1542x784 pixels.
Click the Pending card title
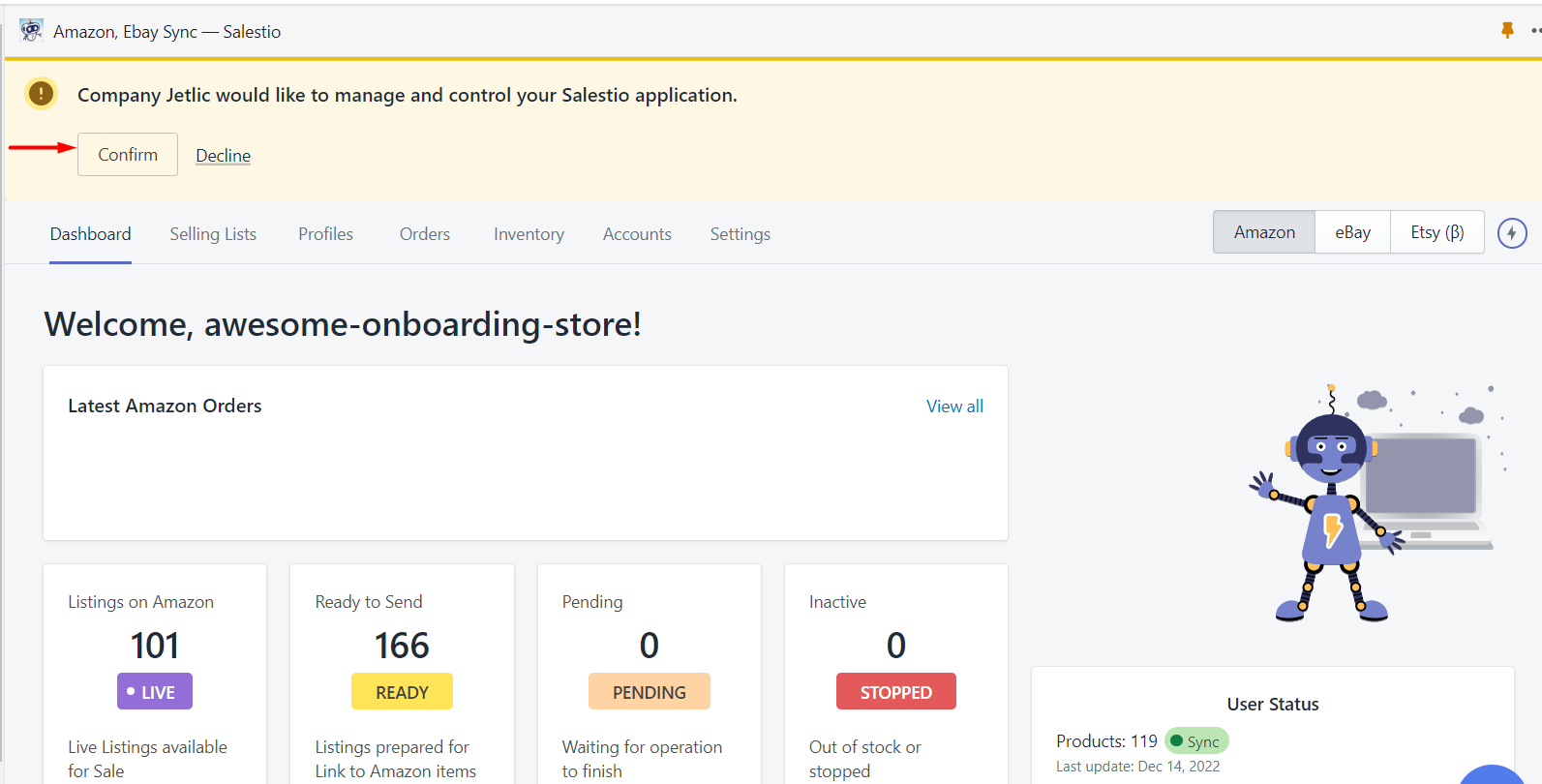click(x=592, y=602)
